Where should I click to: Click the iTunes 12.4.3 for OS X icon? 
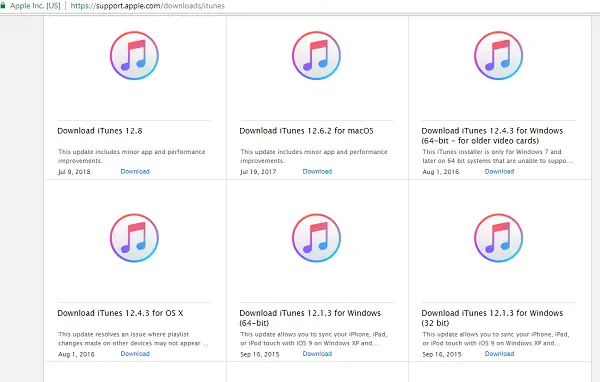(x=134, y=238)
